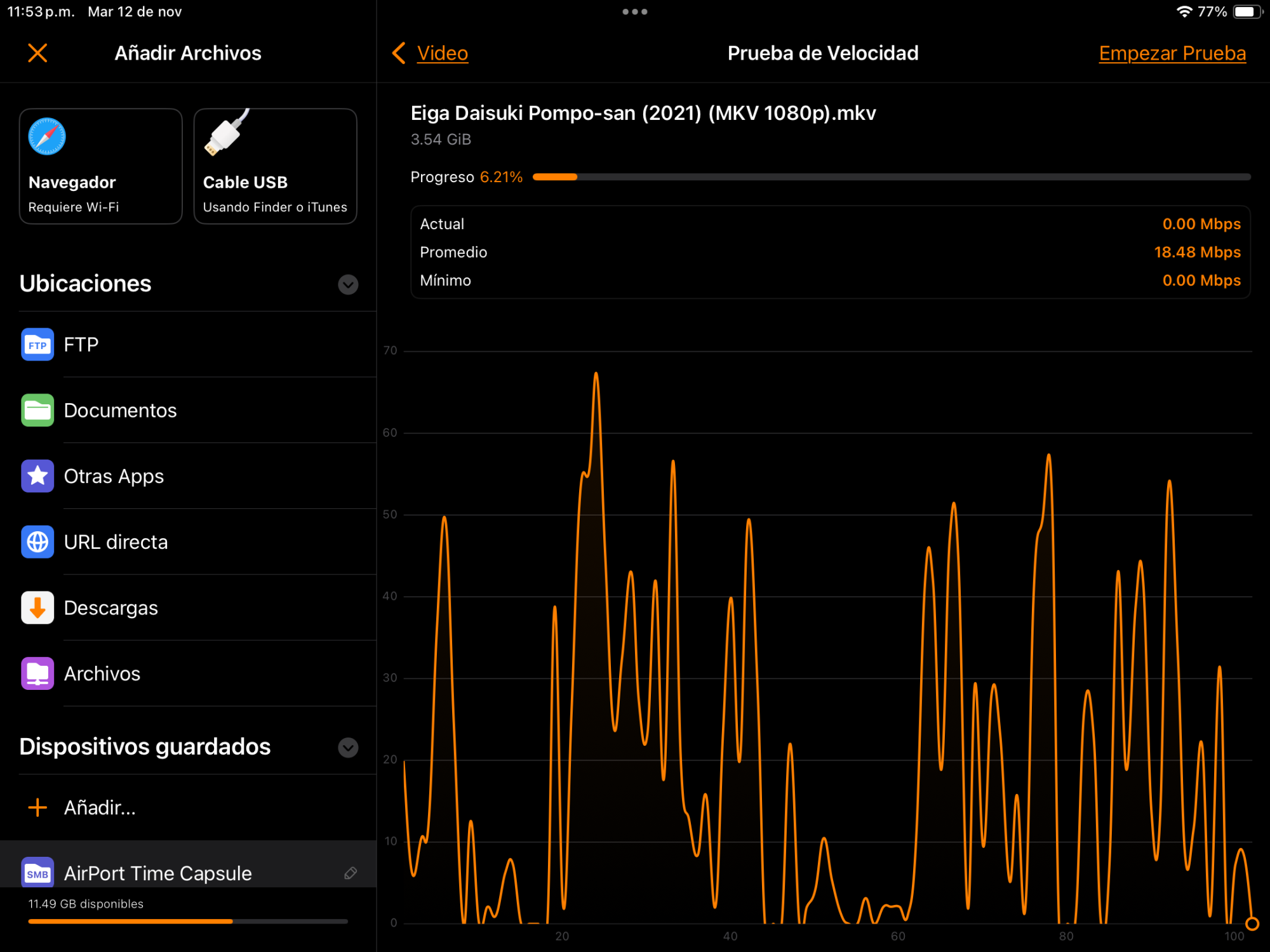The height and width of the screenshot is (952, 1270).
Task: Edit AirPort Time Capsule with pencil icon
Action: (x=350, y=873)
